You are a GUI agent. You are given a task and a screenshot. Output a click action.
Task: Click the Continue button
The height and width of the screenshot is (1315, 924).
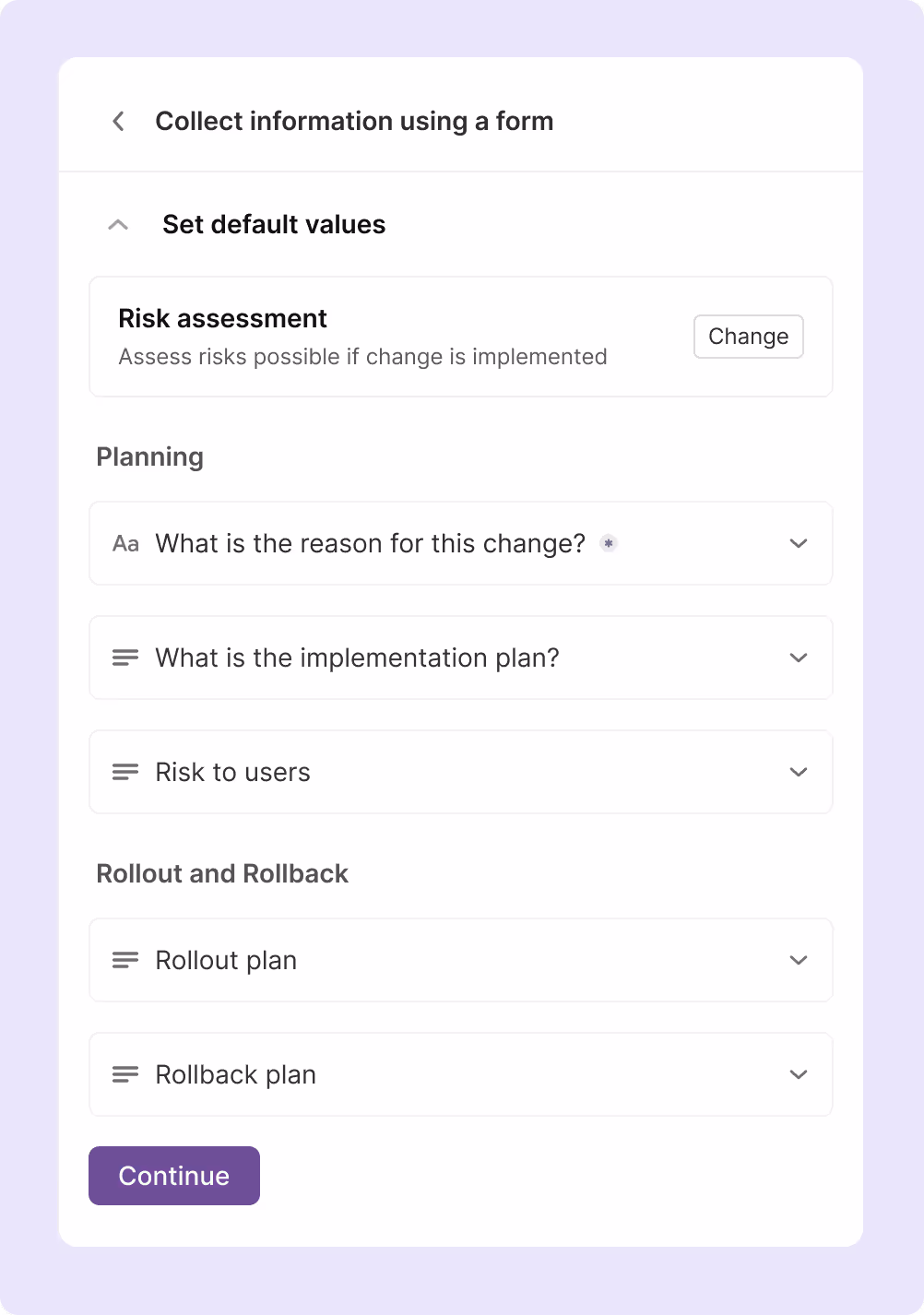tap(173, 1176)
